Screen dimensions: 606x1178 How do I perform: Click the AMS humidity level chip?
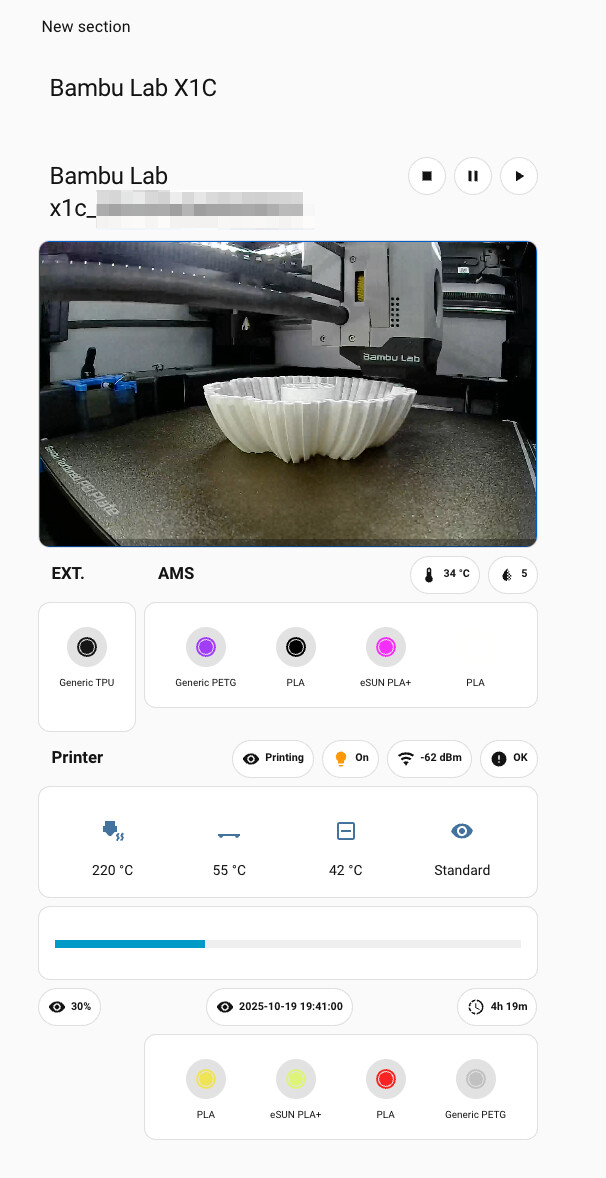[513, 575]
